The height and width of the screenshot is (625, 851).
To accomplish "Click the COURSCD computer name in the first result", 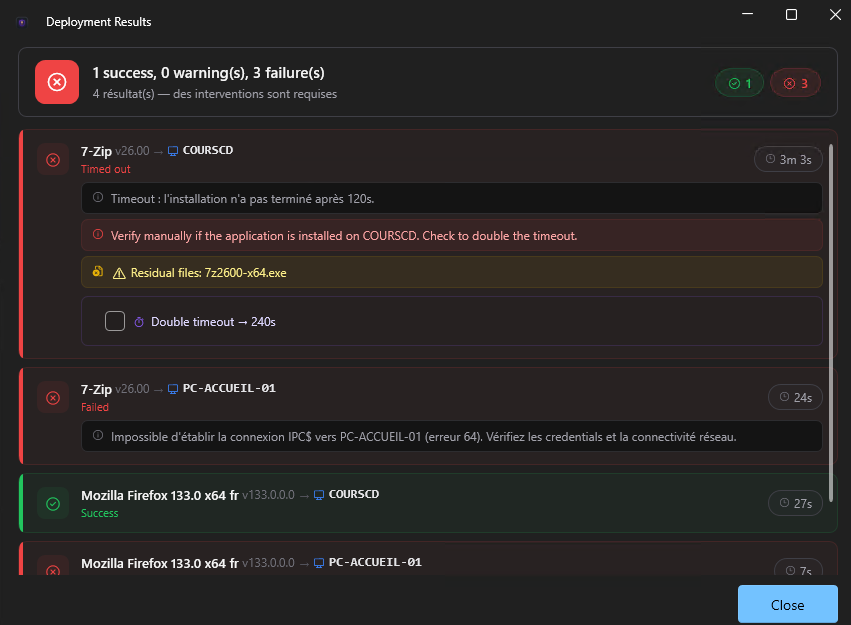I will click(207, 150).
